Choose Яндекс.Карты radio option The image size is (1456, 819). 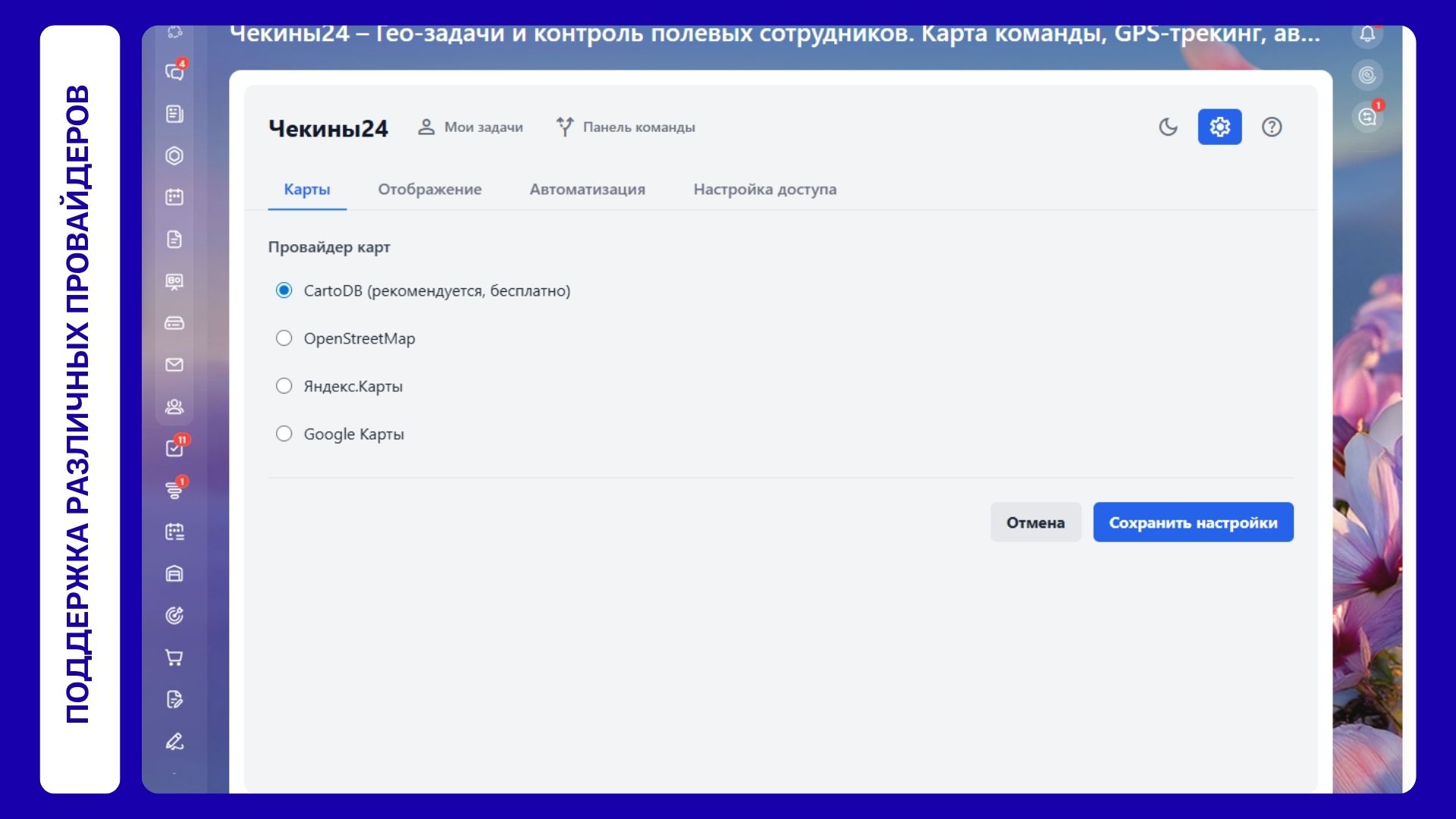pyautogui.click(x=284, y=386)
